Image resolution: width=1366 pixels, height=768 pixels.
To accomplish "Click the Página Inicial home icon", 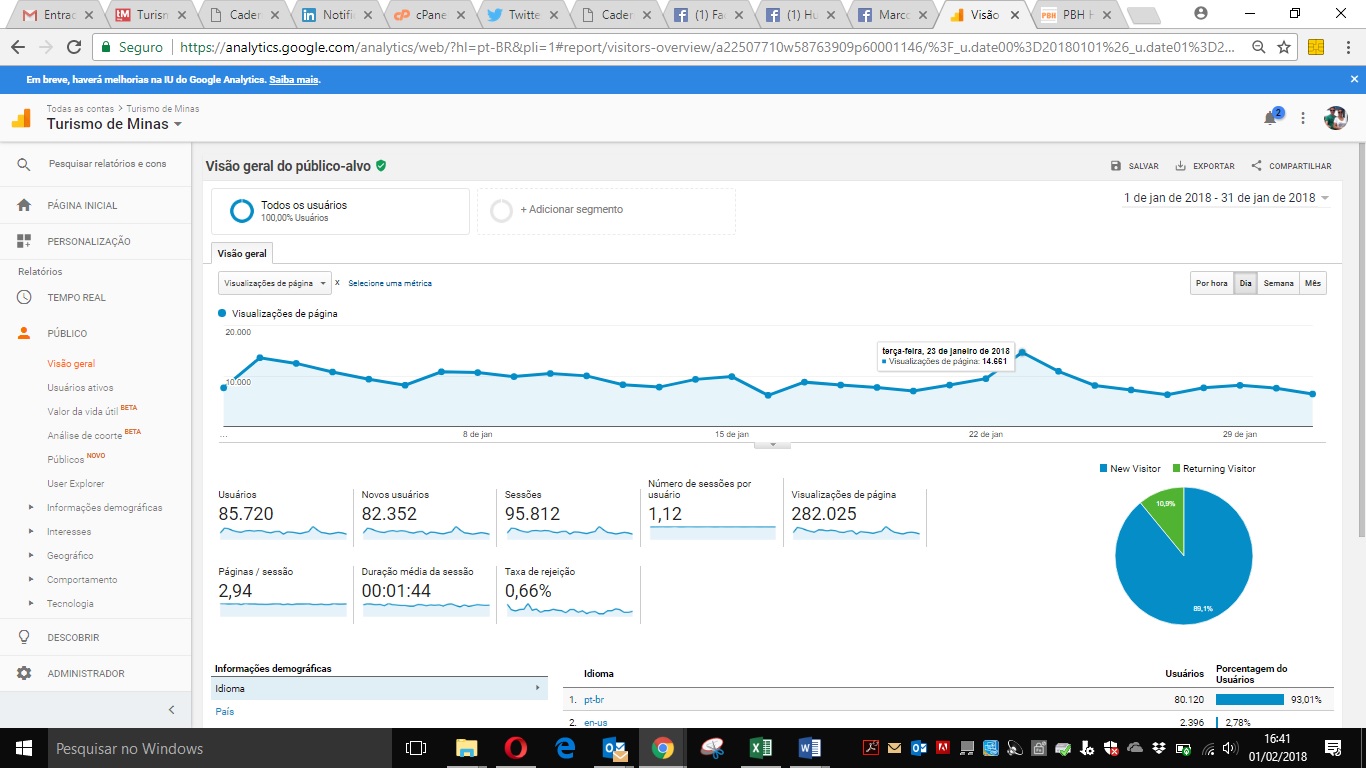I will click(24, 205).
